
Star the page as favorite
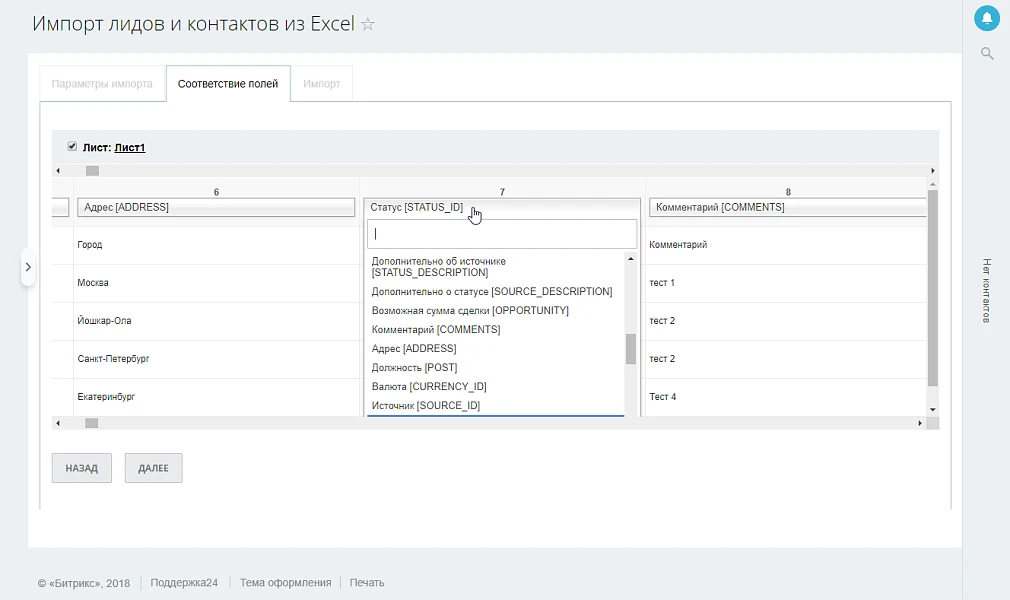click(368, 24)
